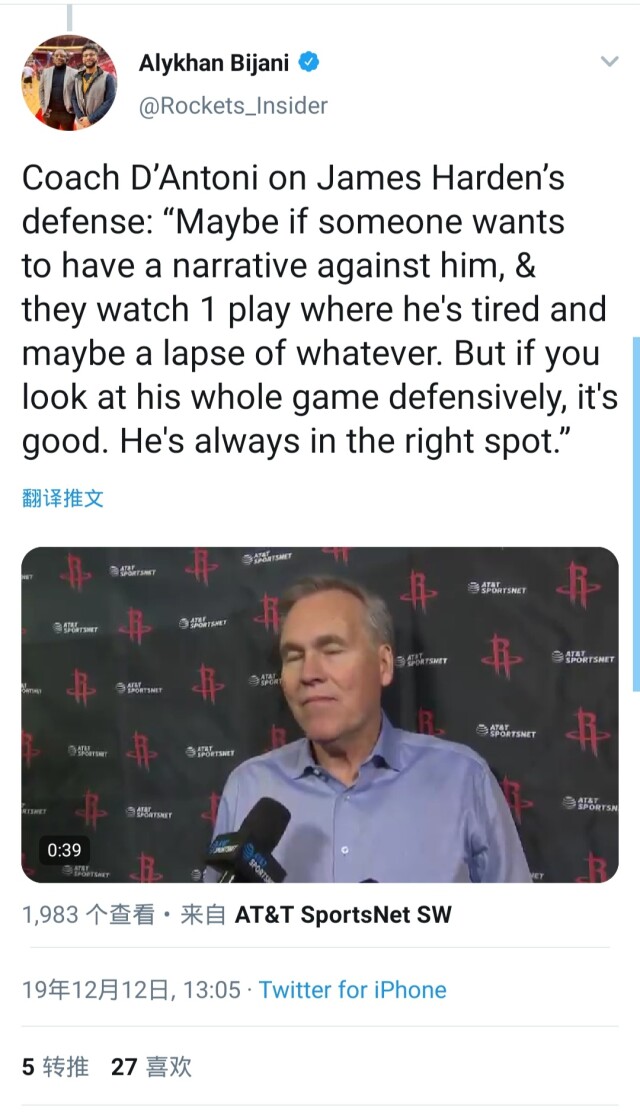Click the 0:39 video duration badge
This screenshot has height=1112, width=640.
(64, 849)
